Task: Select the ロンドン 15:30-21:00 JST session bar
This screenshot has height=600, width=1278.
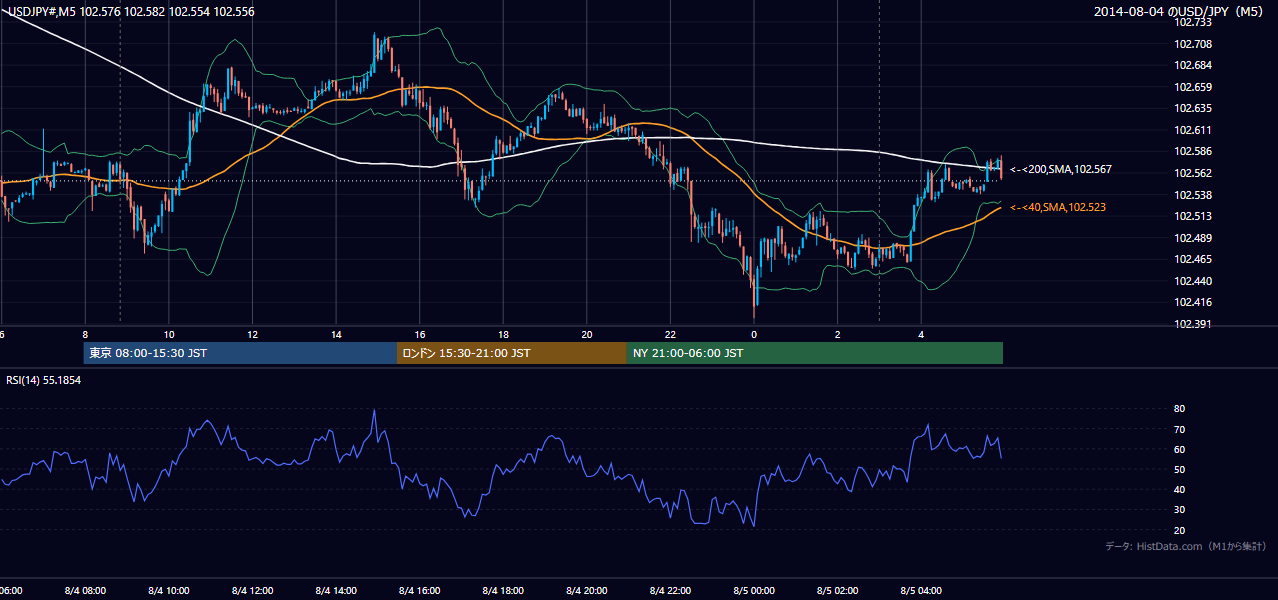Action: pyautogui.click(x=512, y=353)
